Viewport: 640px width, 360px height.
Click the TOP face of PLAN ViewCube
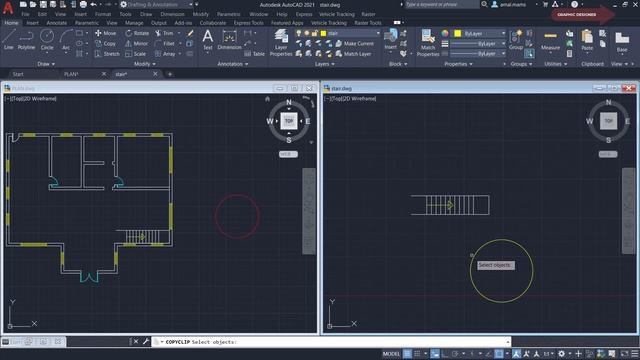289,121
